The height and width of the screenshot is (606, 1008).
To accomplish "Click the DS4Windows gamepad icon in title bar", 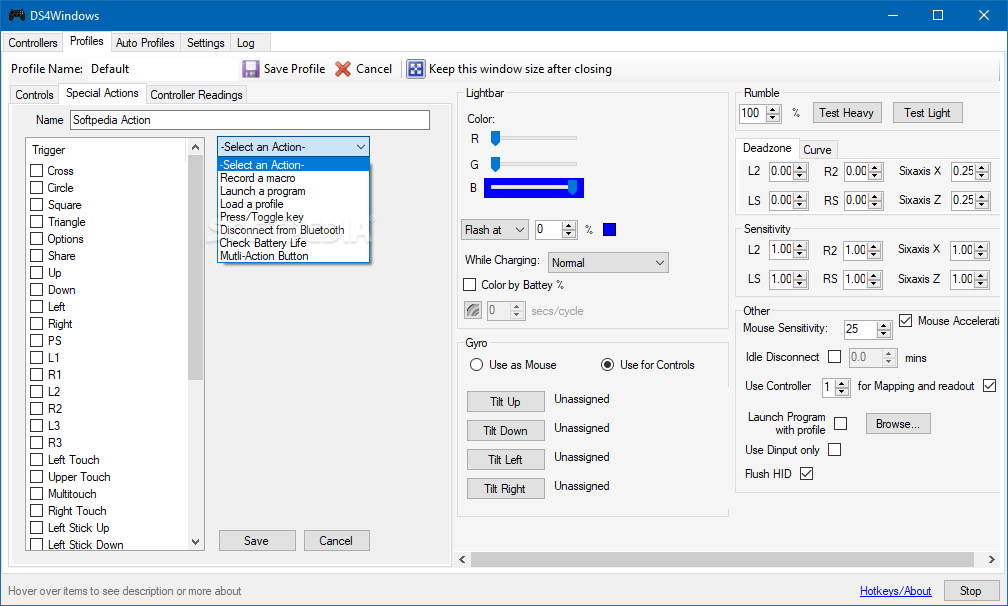I will (x=16, y=15).
